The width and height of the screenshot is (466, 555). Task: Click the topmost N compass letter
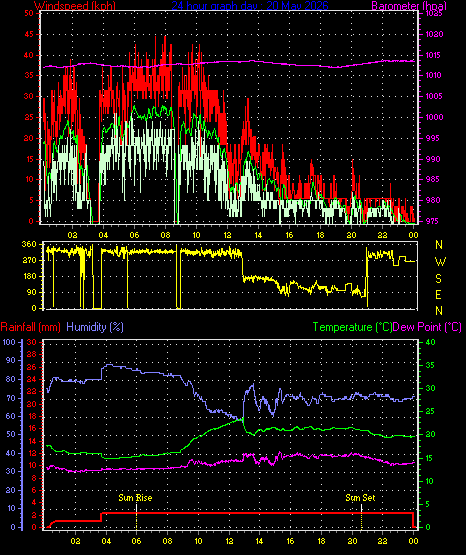pyautogui.click(x=439, y=245)
